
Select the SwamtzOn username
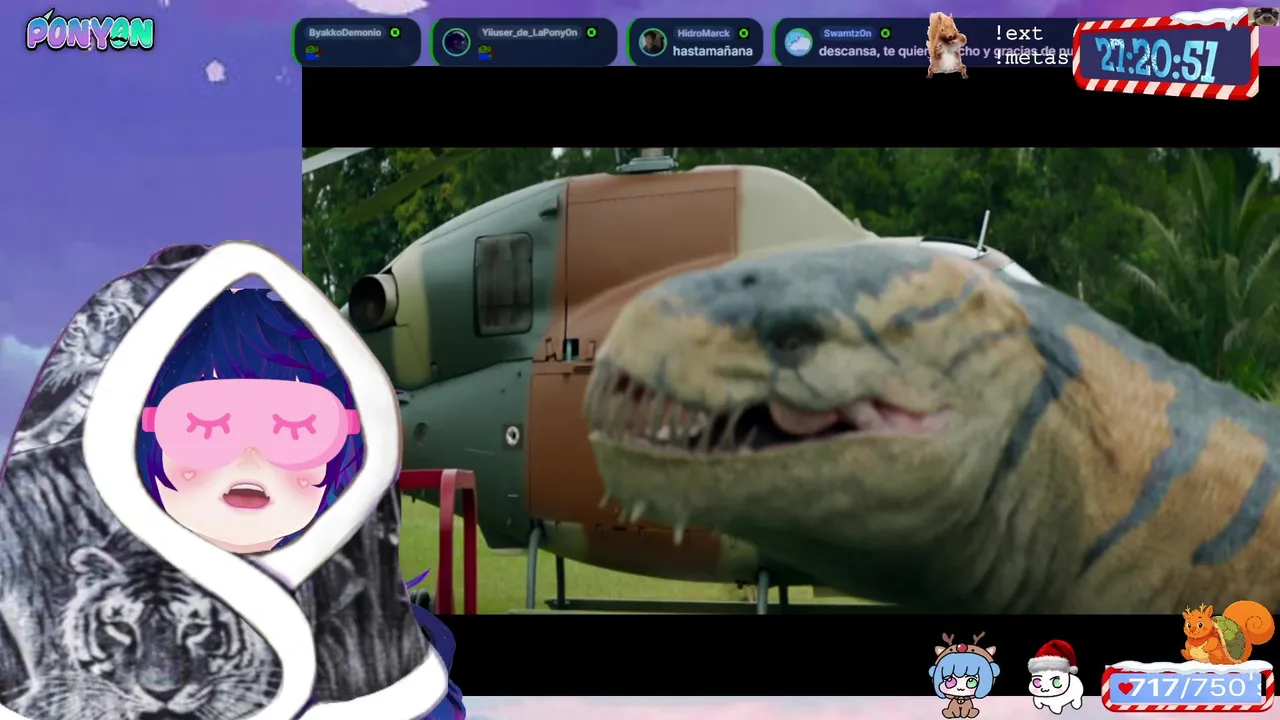847,33
